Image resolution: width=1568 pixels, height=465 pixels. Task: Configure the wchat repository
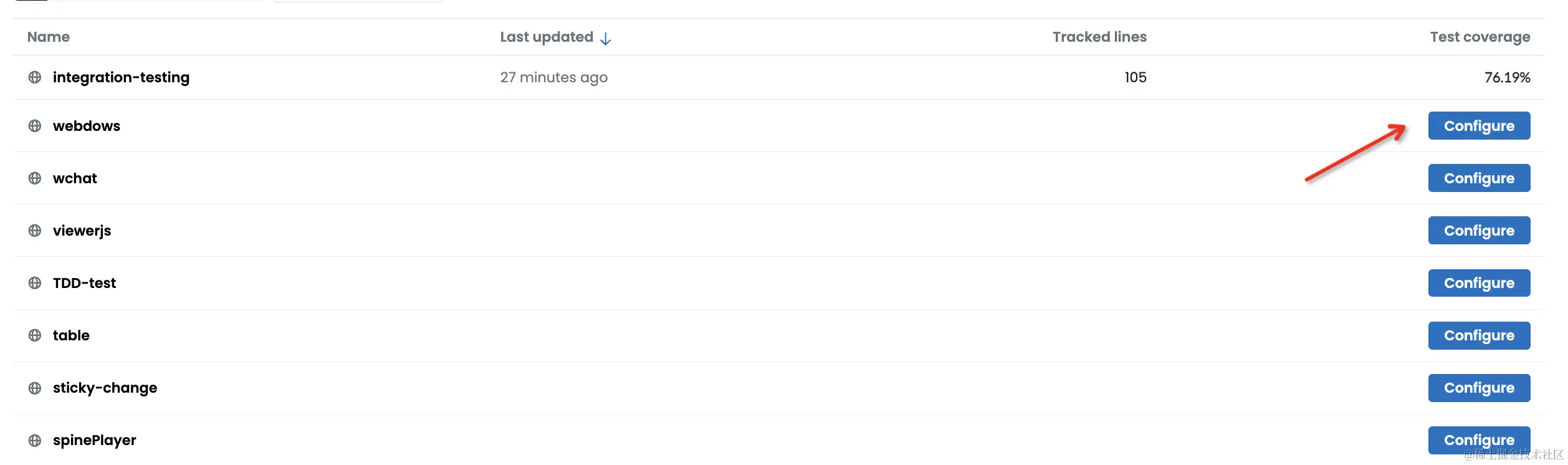[x=1479, y=178]
